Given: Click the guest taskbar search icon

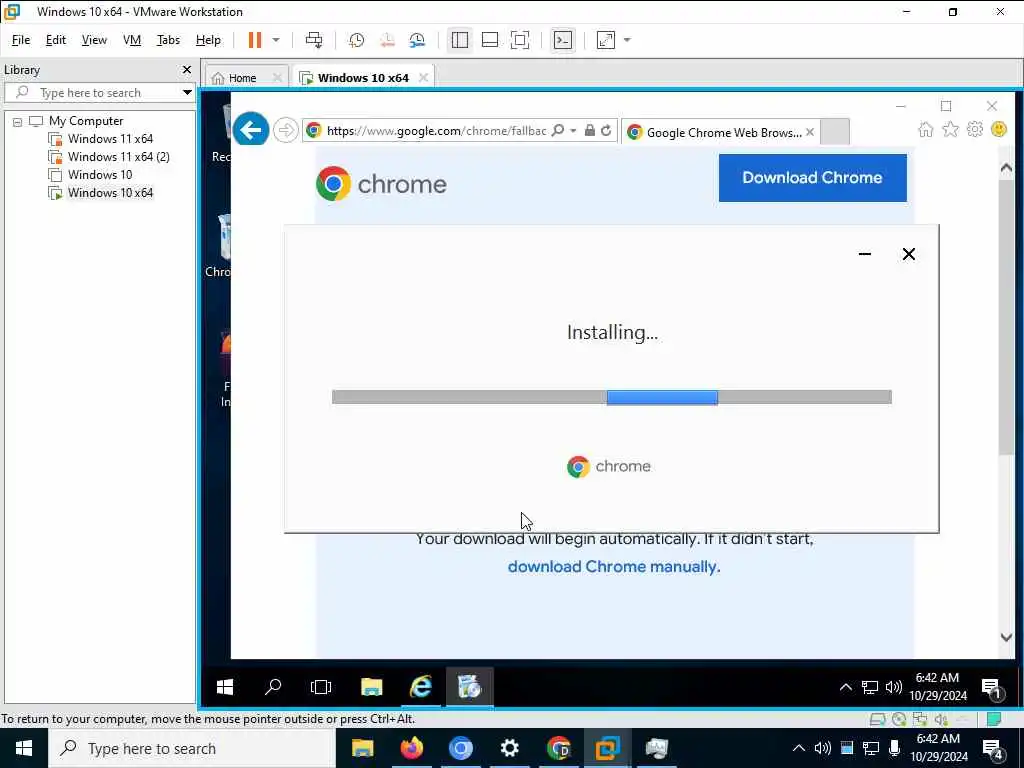Looking at the screenshot, I should pos(273,686).
